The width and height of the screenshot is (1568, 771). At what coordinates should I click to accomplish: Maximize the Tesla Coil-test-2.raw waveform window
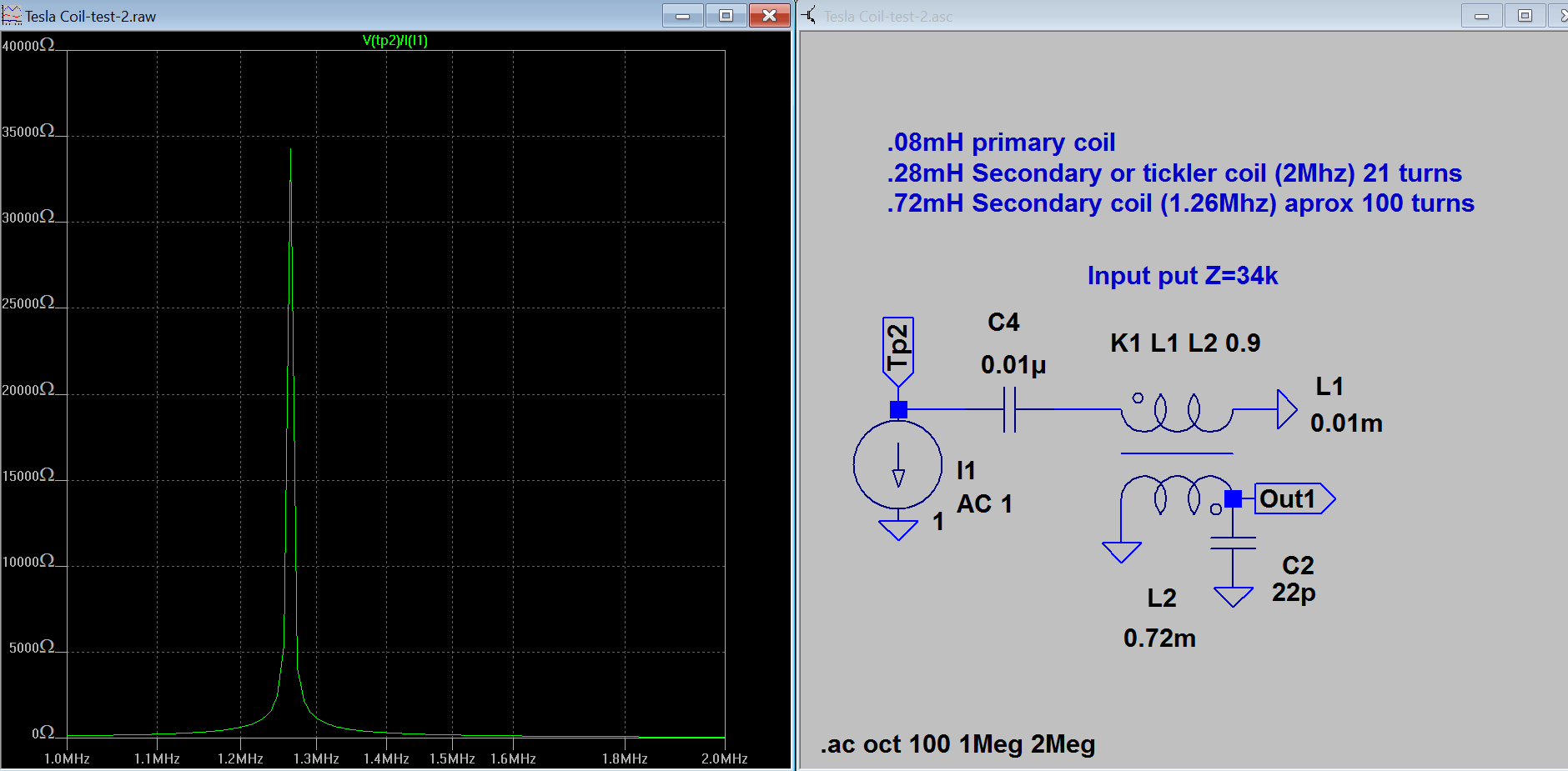tap(726, 15)
